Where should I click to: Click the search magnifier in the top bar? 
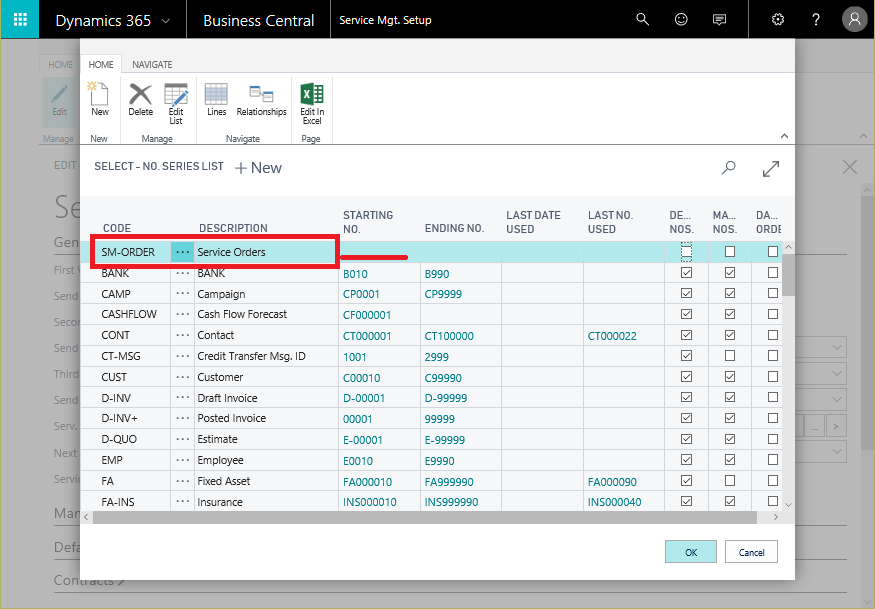click(x=642, y=20)
